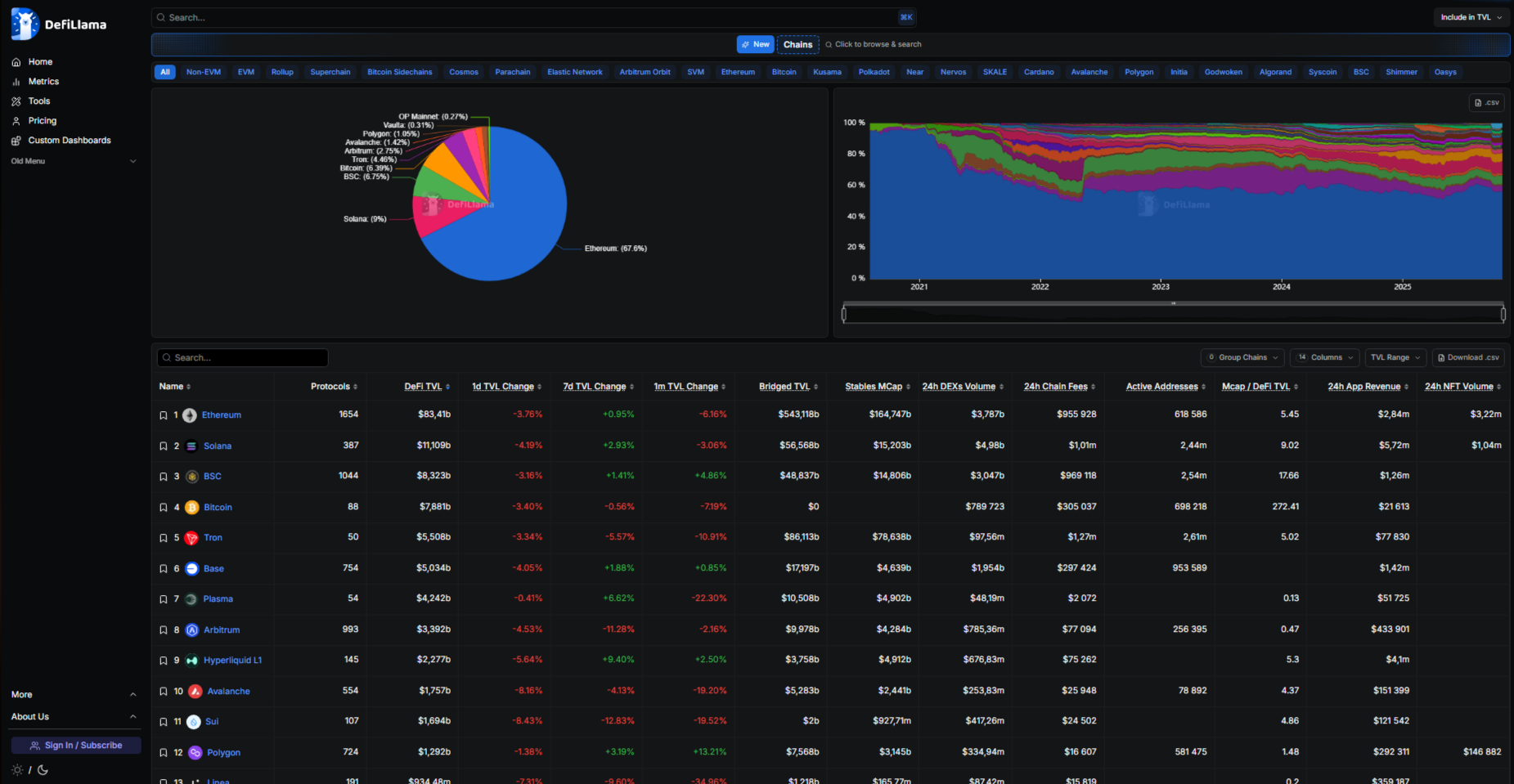Viewport: 1514px width, 784px height.
Task: Open Metrics from the sidebar
Action: tap(43, 82)
